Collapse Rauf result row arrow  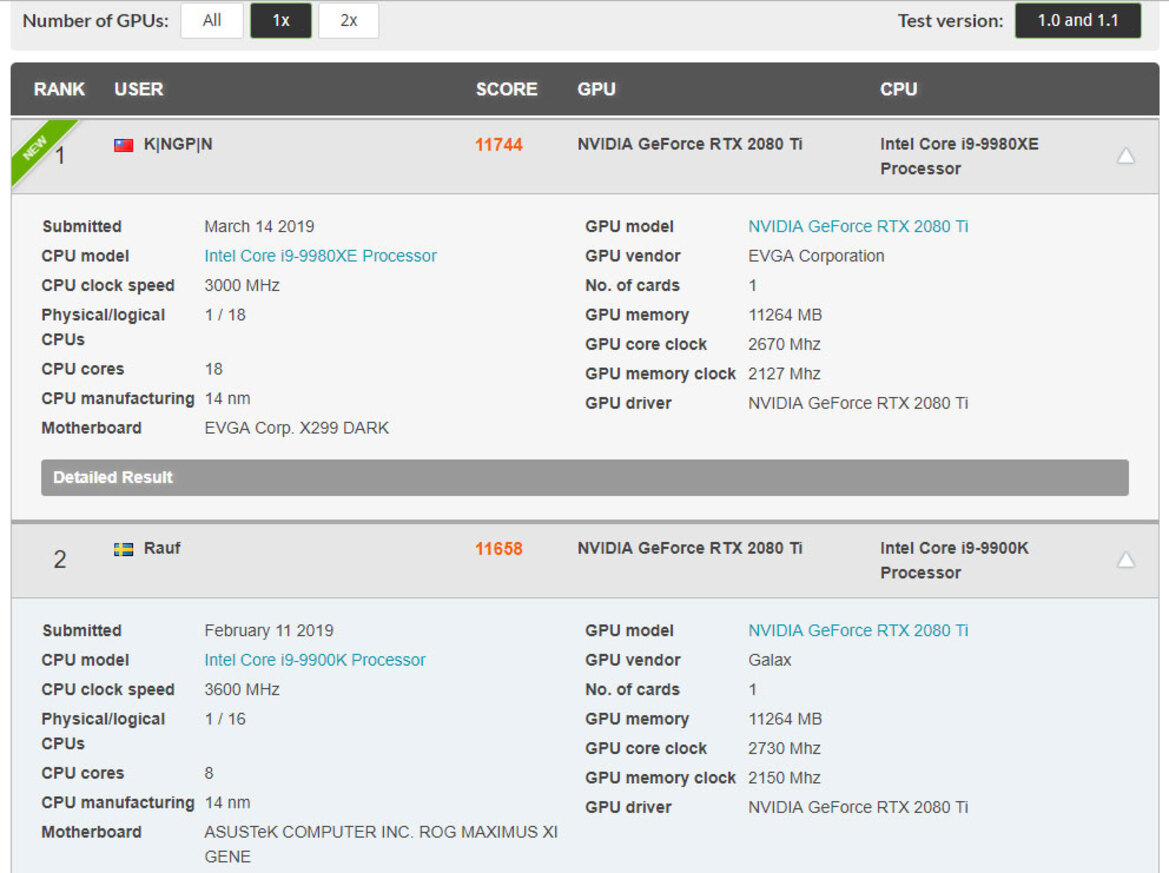point(1126,560)
